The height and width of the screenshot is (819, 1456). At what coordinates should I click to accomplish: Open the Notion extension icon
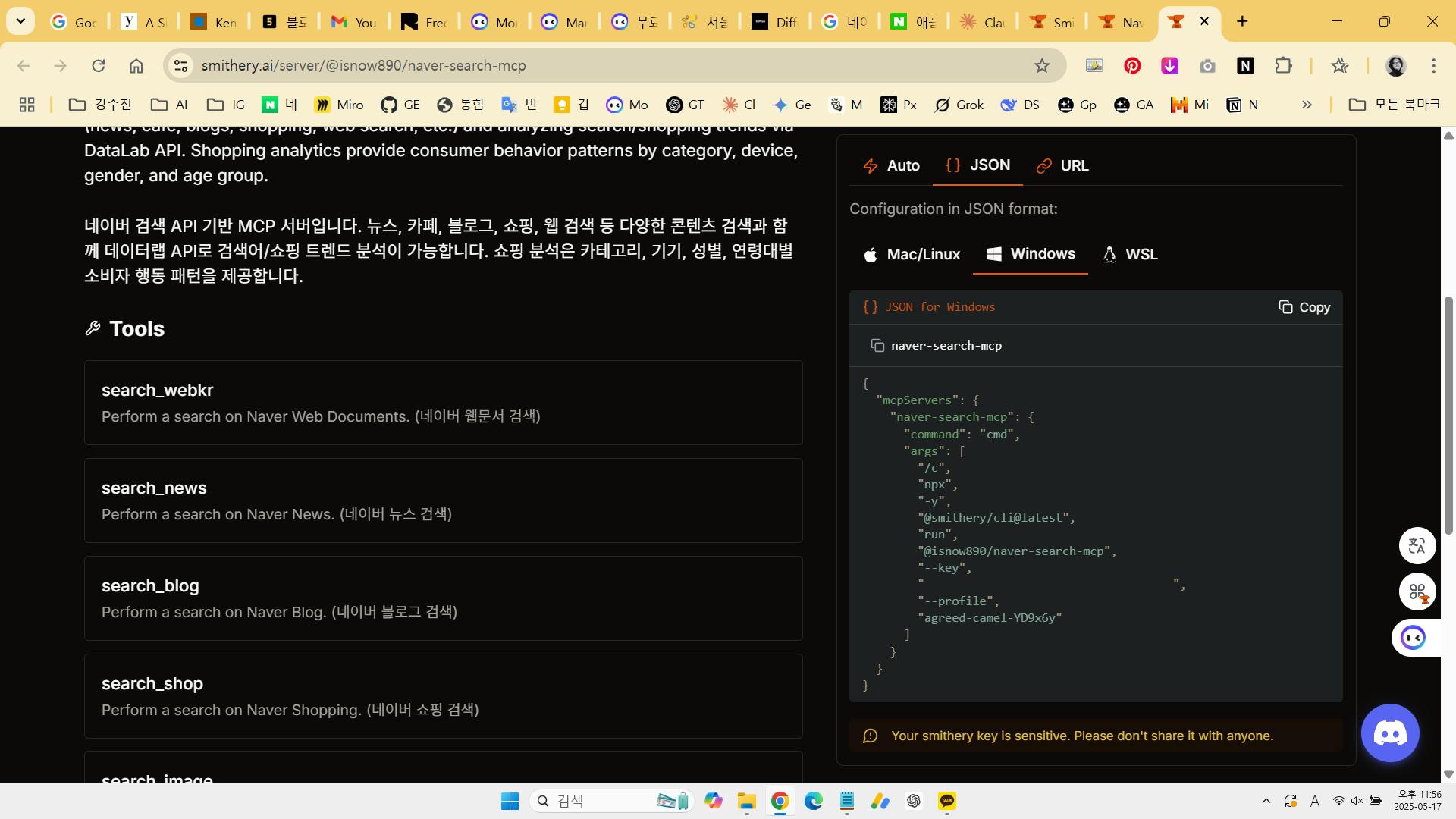[1245, 66]
